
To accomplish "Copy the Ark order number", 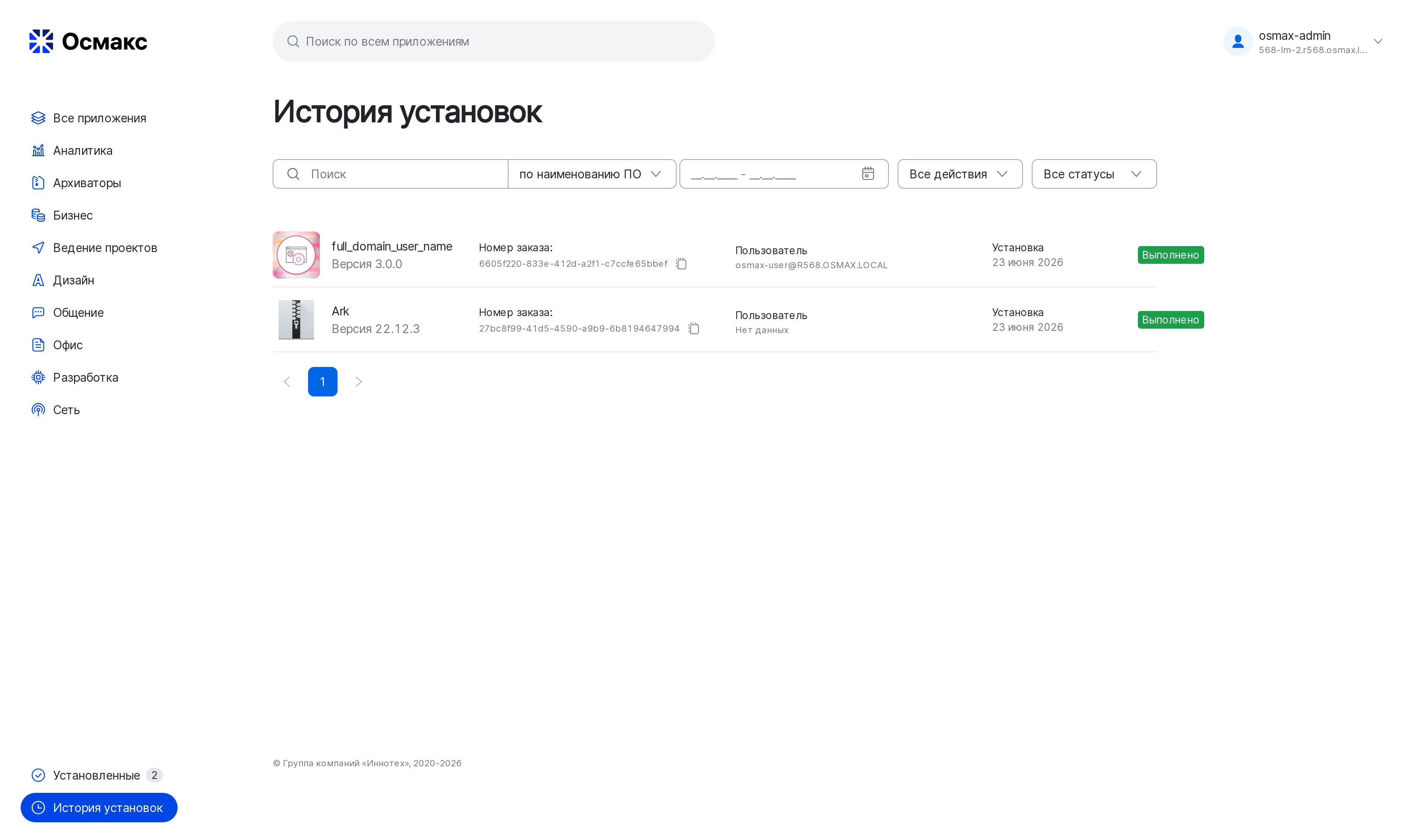I will pyautogui.click(x=694, y=328).
